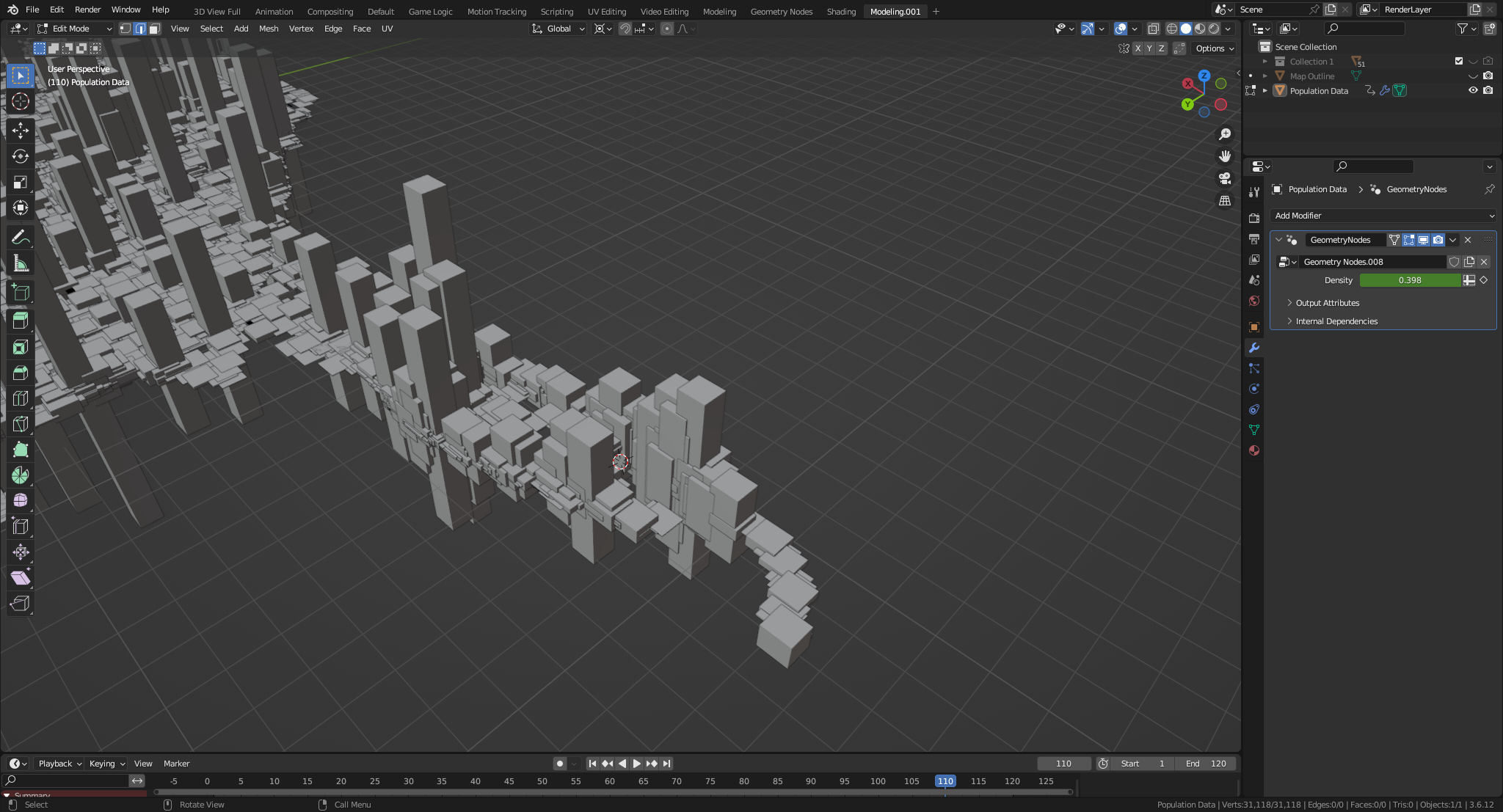
Task: Activate the Spin tool
Action: [21, 475]
